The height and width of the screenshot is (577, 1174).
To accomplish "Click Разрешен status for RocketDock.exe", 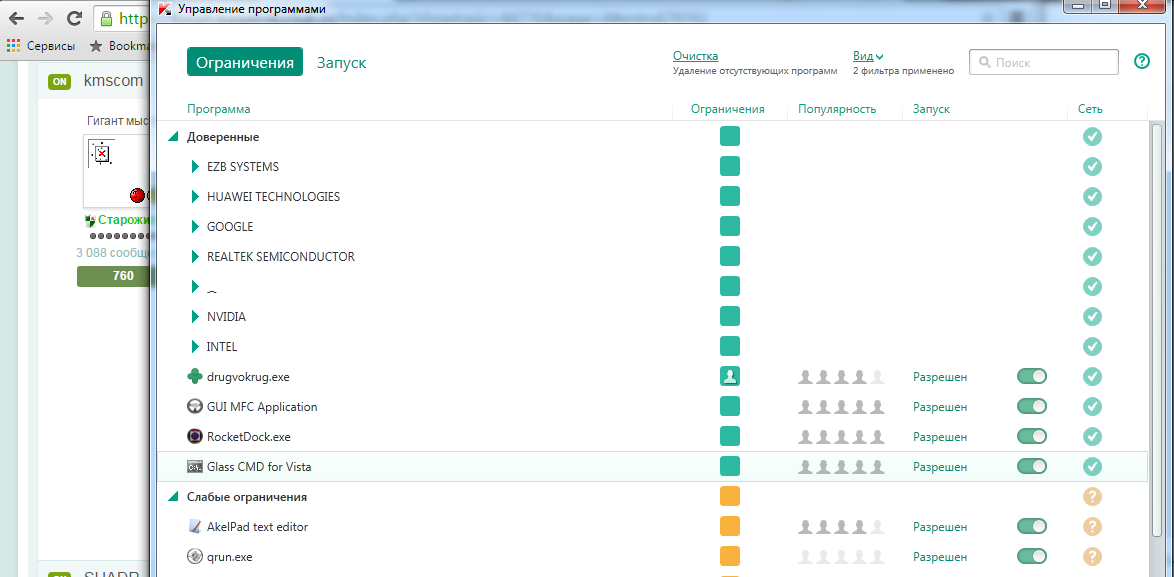I will point(939,437).
